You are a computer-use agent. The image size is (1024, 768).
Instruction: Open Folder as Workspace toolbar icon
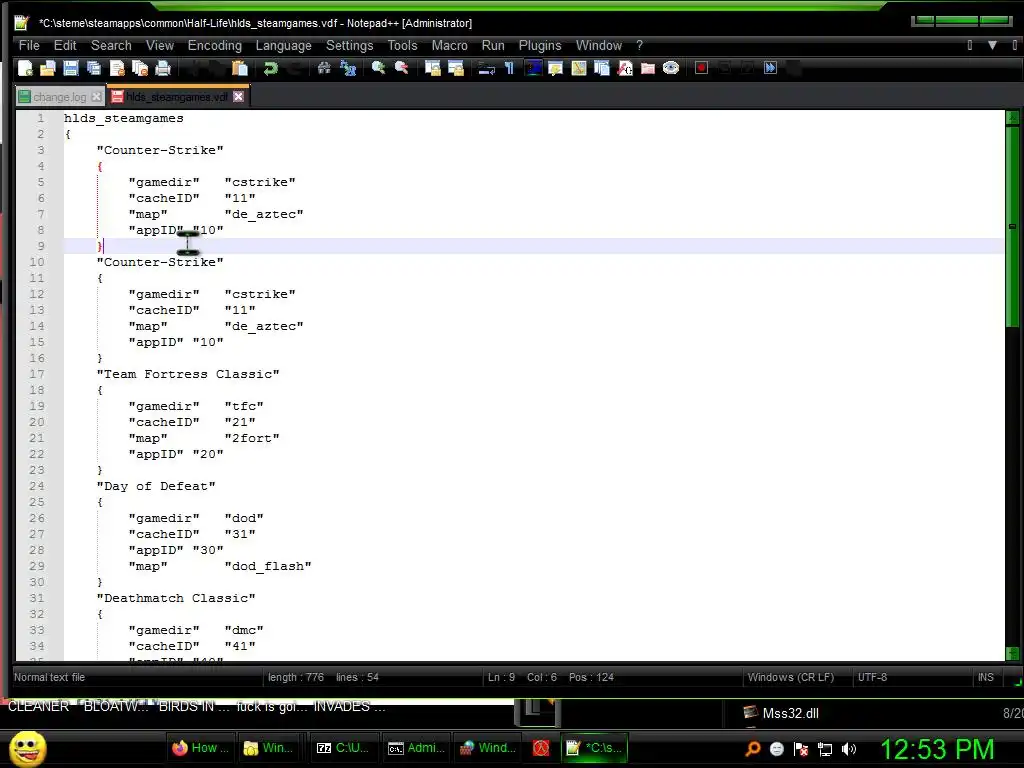[648, 68]
